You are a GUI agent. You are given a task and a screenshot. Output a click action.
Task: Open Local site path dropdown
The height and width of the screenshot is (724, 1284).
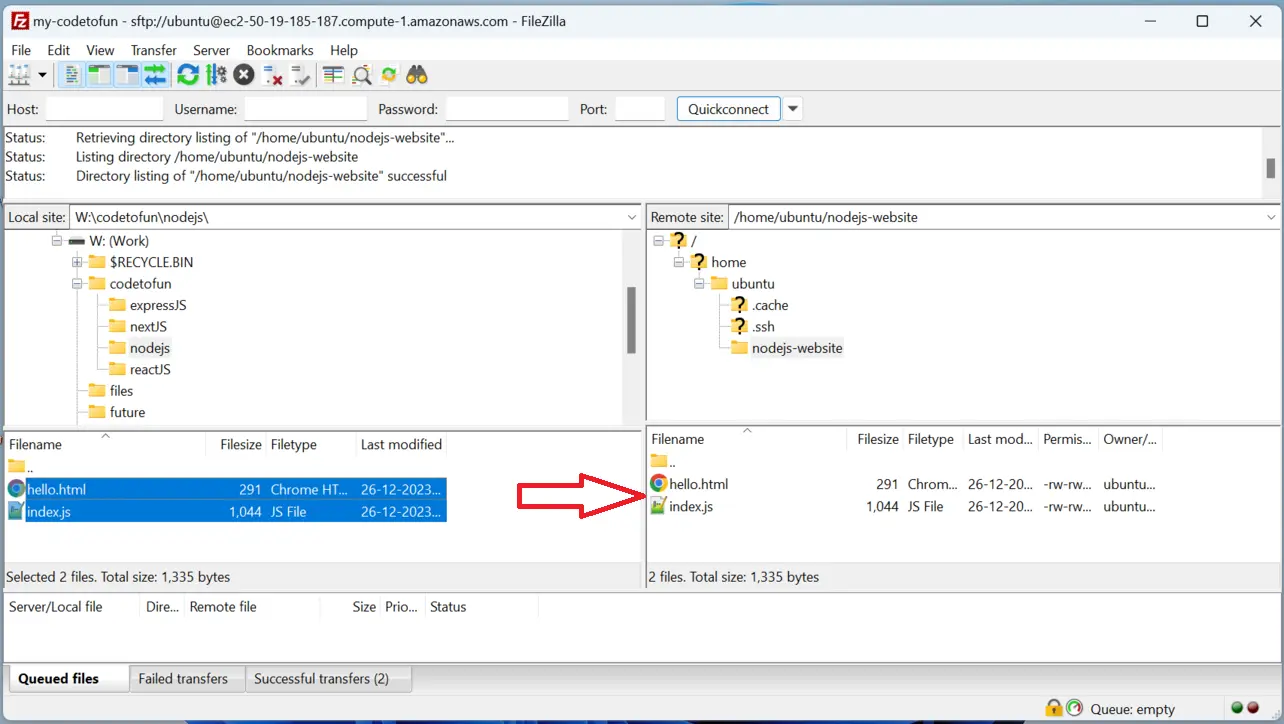(x=632, y=217)
